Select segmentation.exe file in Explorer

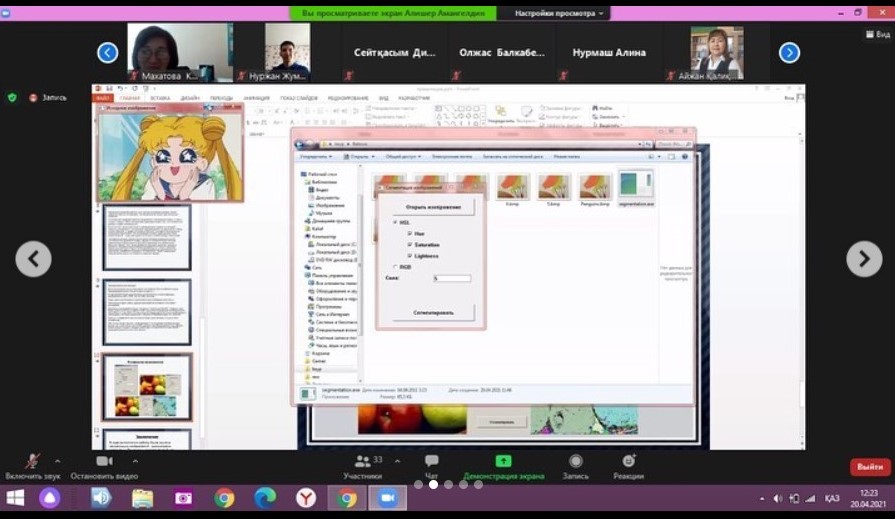(x=636, y=188)
